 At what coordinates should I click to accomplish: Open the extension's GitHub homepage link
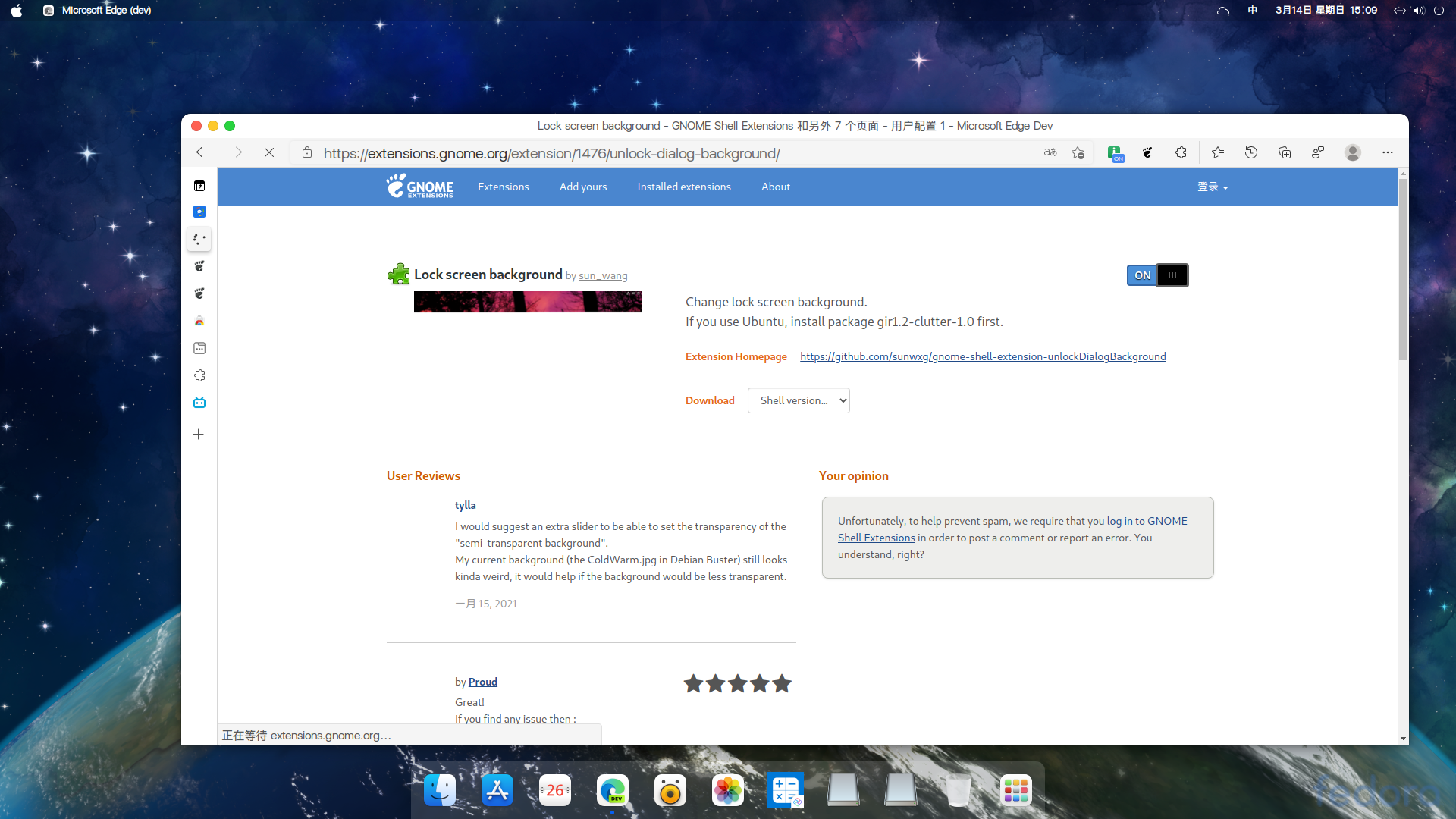coord(983,356)
